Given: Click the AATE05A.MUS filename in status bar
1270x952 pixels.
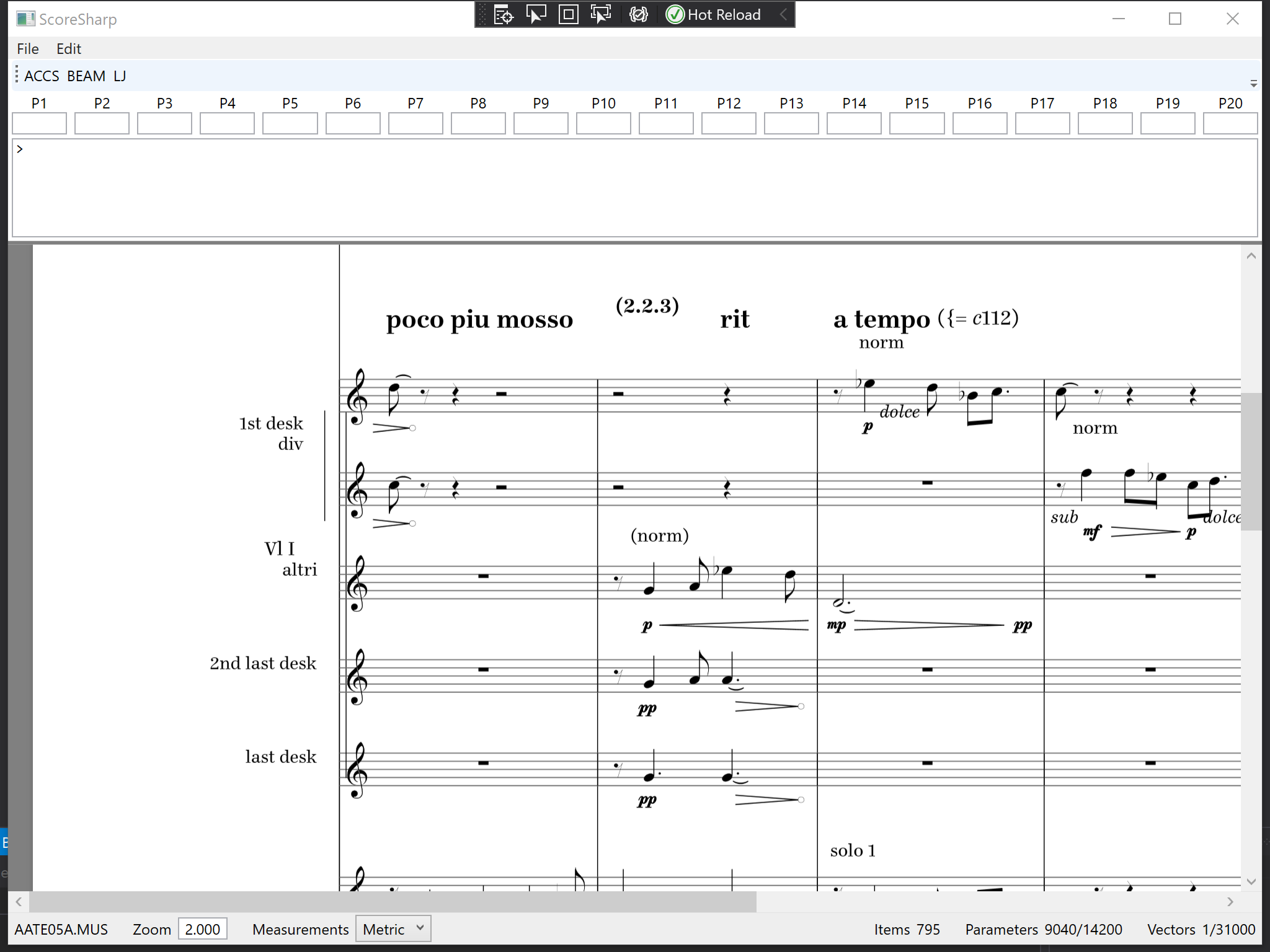Looking at the screenshot, I should [x=61, y=929].
